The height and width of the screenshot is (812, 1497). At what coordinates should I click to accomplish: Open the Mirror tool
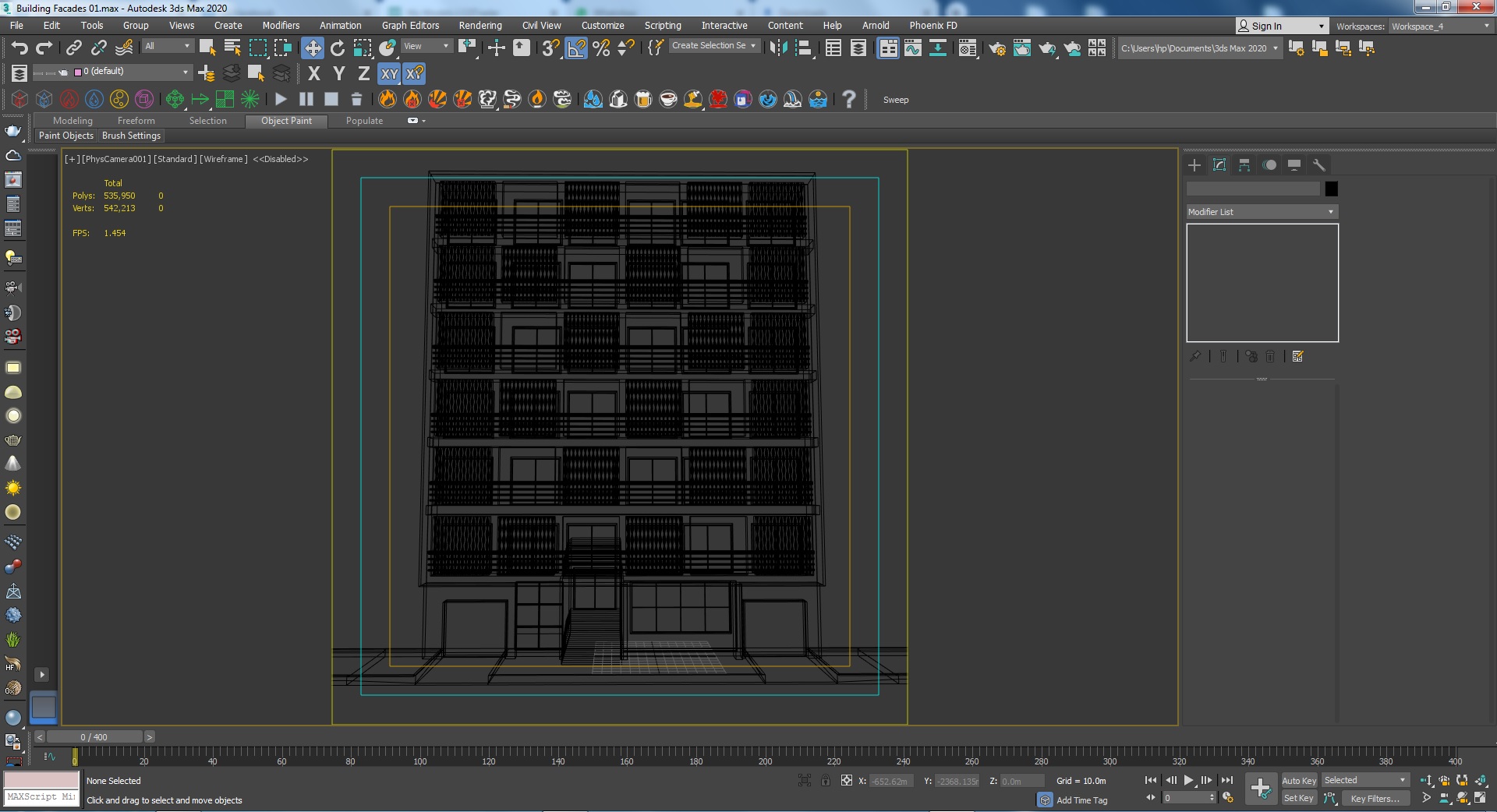click(x=777, y=48)
